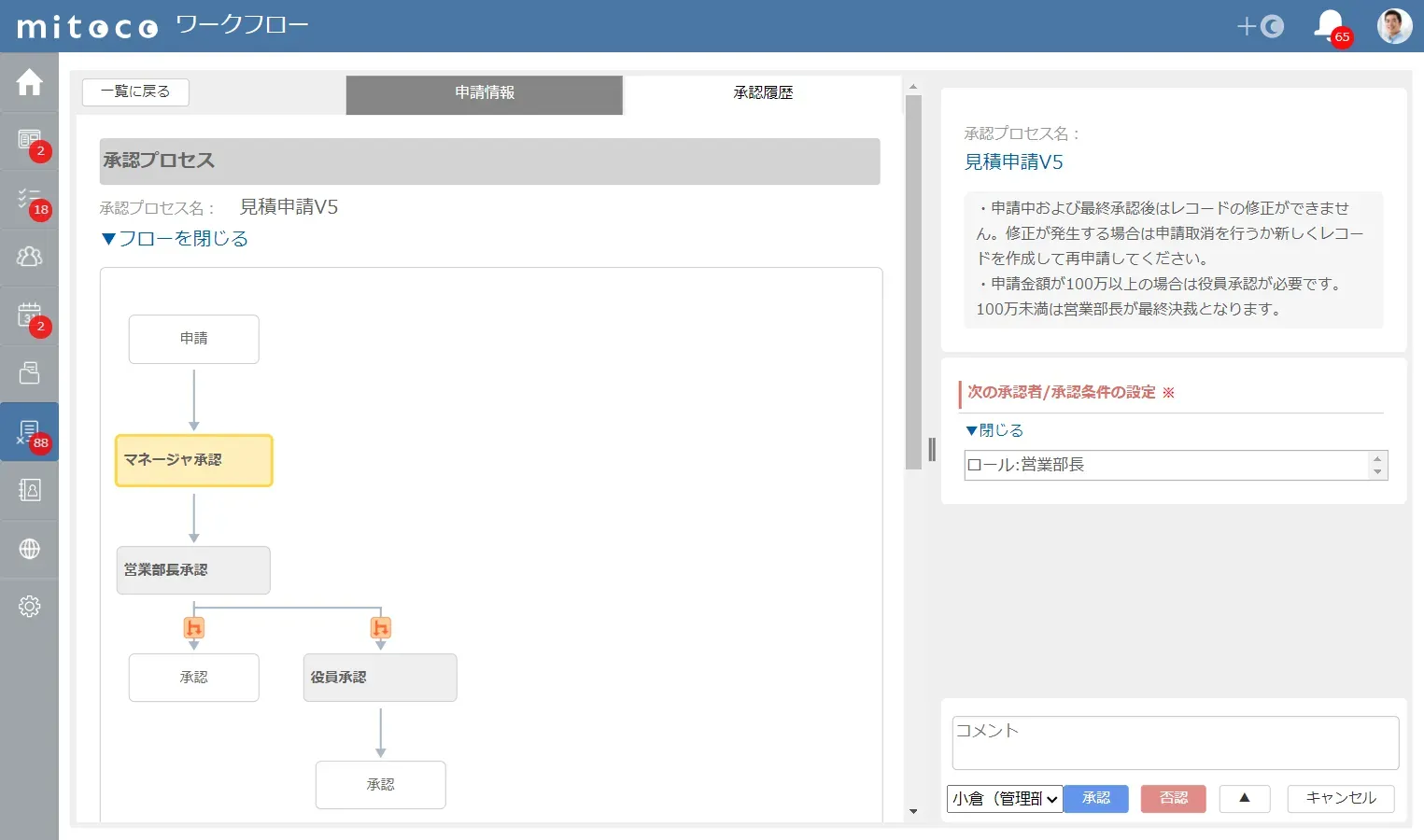Open the user profile avatar
This screenshot has height=840, width=1424.
[x=1395, y=26]
